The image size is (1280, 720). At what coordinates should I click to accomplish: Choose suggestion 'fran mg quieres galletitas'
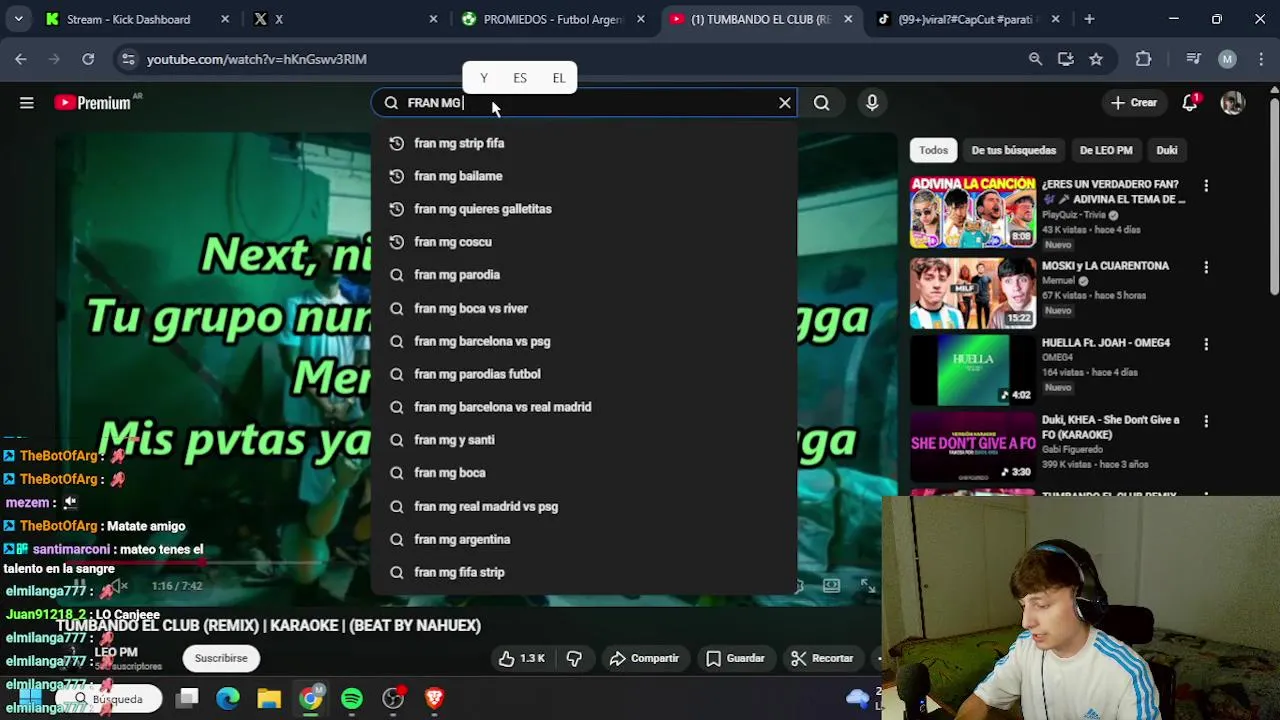tap(584, 209)
